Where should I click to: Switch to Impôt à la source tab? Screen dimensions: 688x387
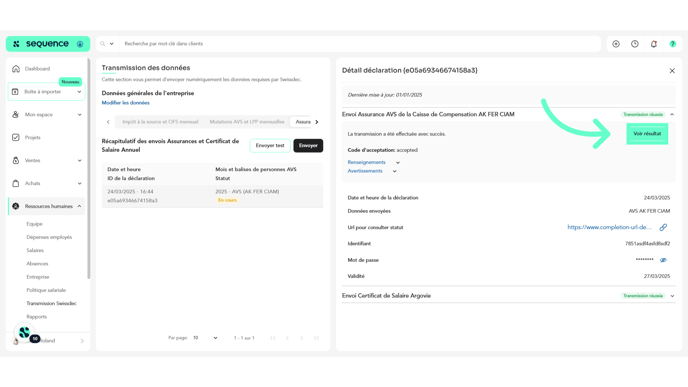(160, 122)
